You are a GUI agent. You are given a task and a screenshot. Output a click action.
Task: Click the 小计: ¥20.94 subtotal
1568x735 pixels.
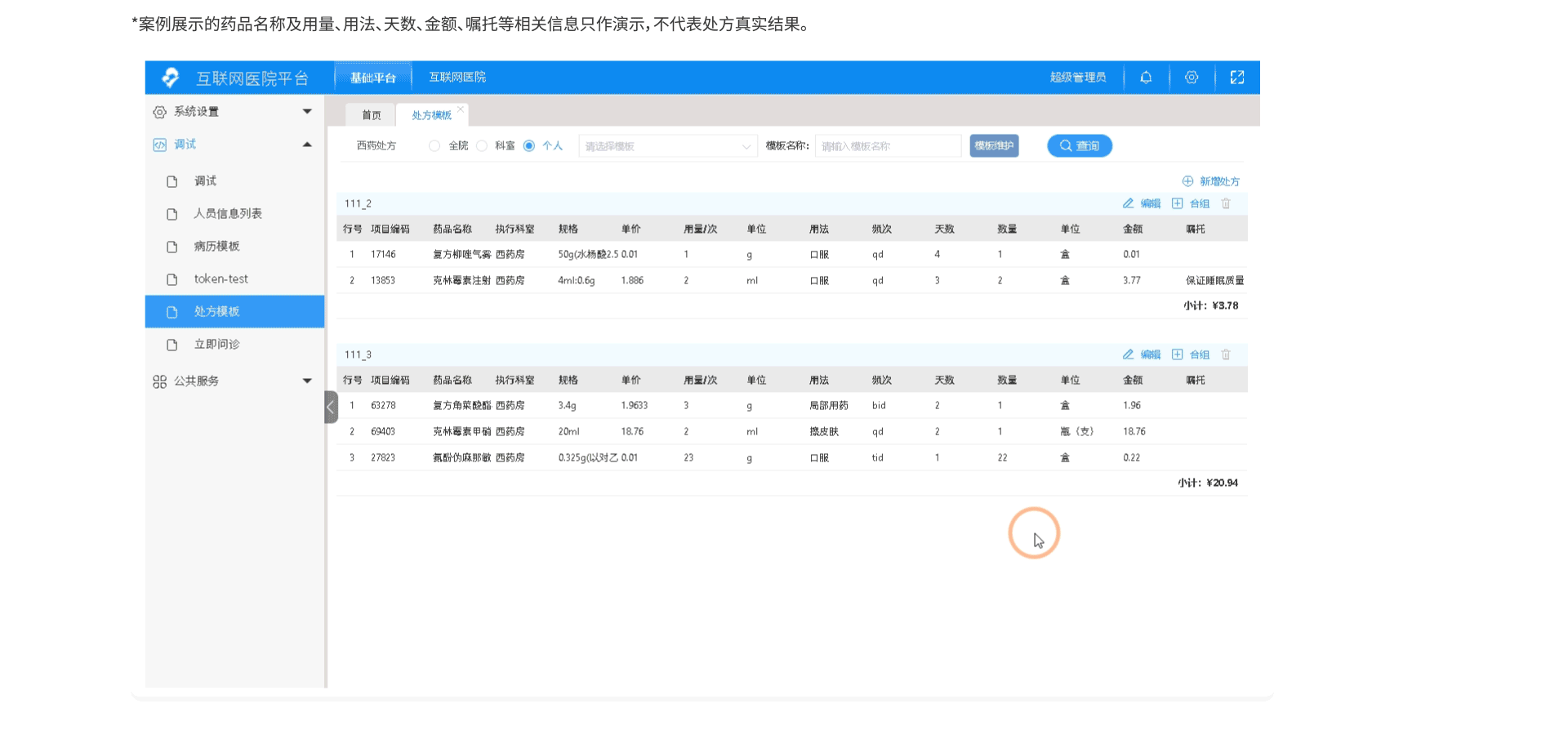(1208, 483)
